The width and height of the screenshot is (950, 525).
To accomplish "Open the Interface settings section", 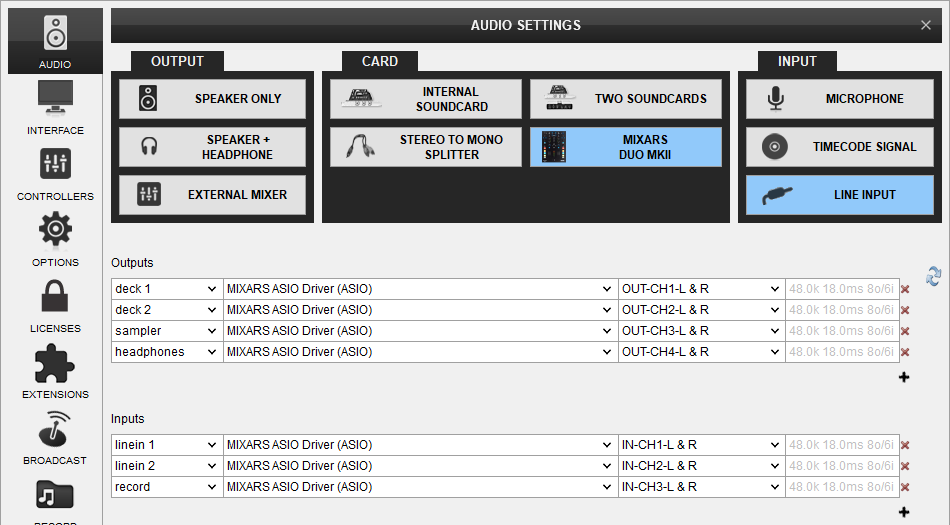I will click(55, 107).
